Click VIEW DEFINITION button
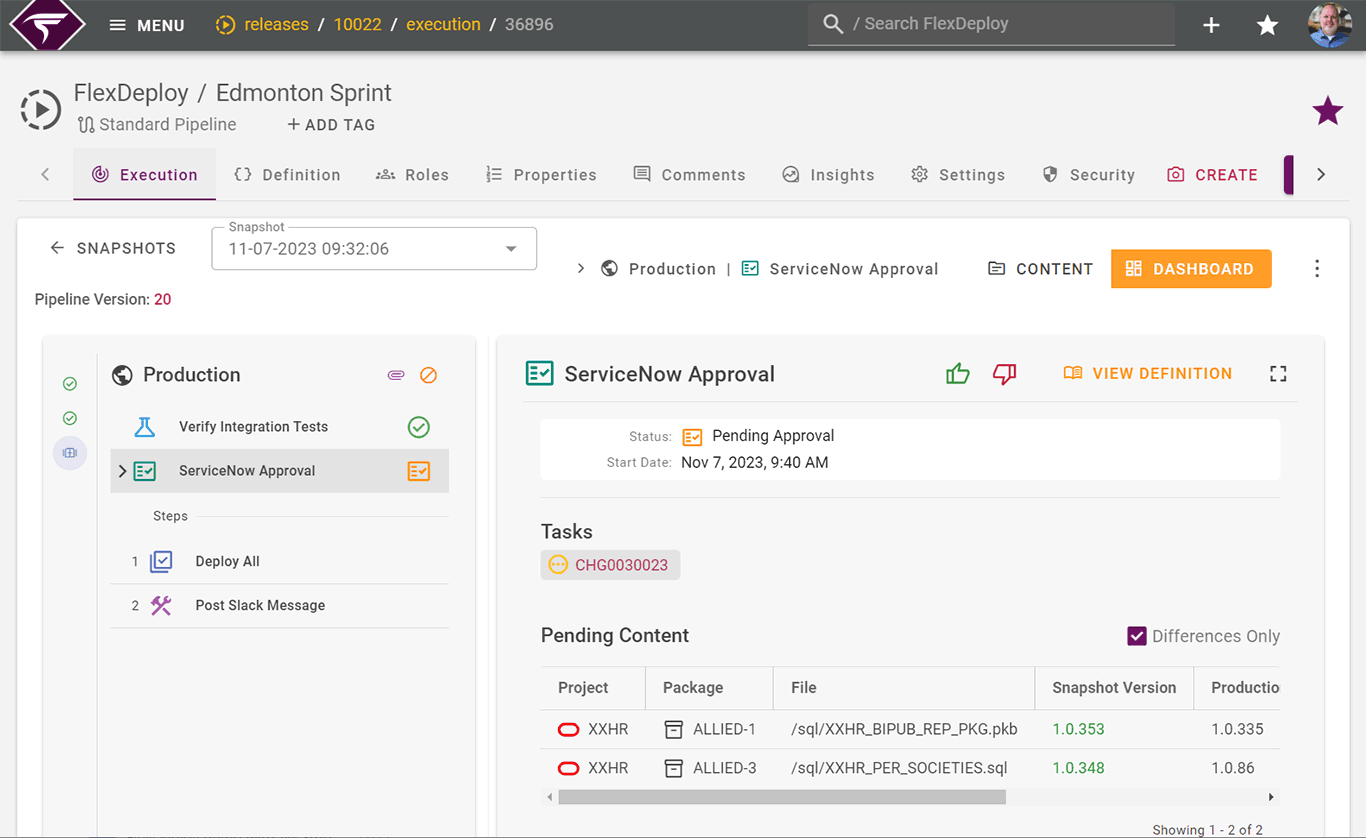 (1147, 373)
